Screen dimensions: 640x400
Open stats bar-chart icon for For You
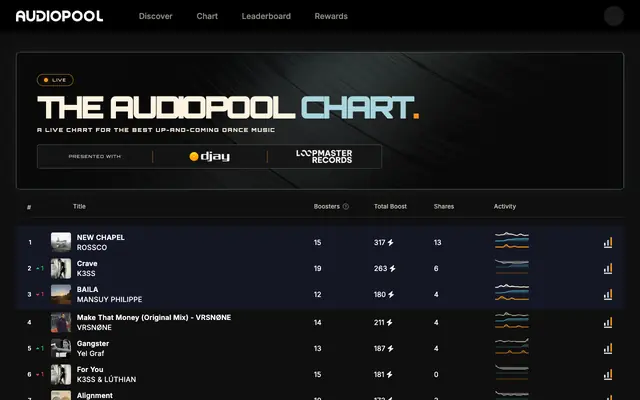click(608, 374)
